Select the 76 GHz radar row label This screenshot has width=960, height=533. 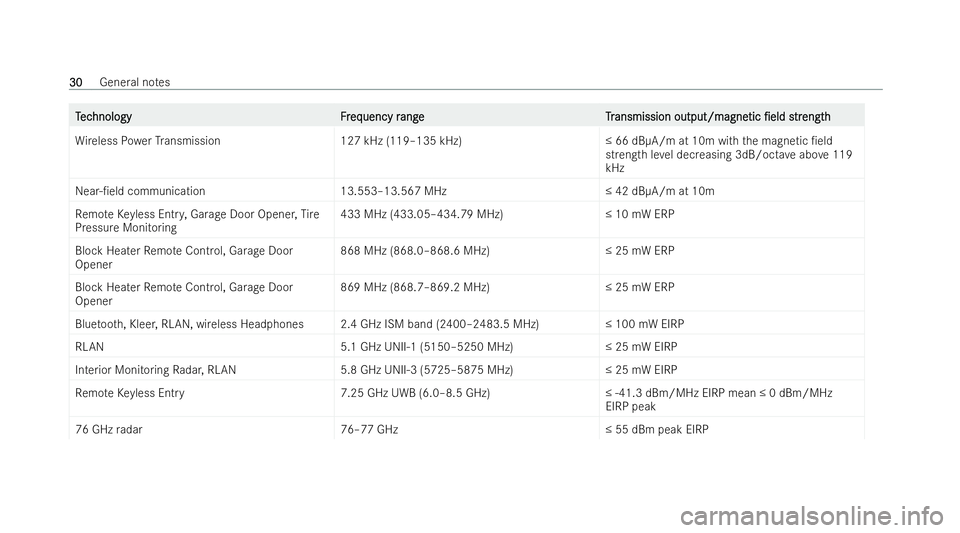pos(108,430)
